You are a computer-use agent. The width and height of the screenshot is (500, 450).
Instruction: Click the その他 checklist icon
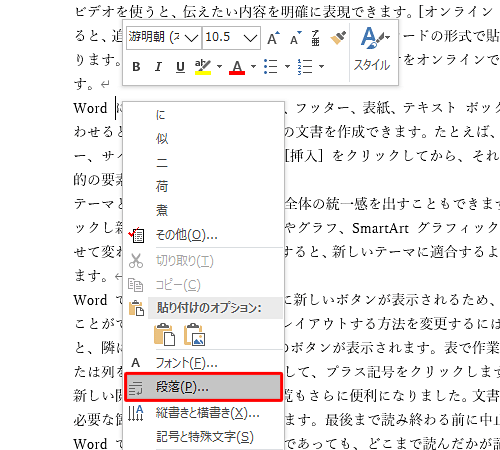[x=136, y=235]
